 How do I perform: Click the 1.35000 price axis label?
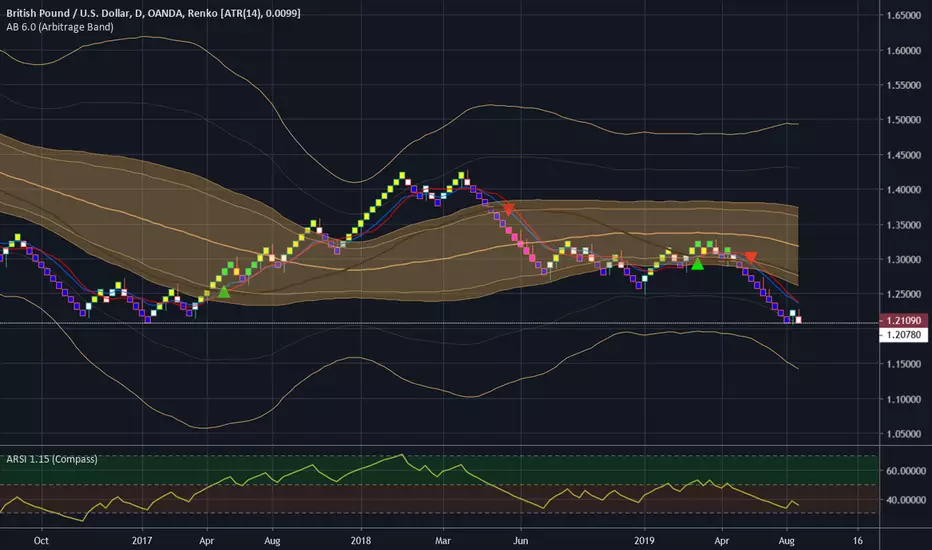click(x=903, y=225)
